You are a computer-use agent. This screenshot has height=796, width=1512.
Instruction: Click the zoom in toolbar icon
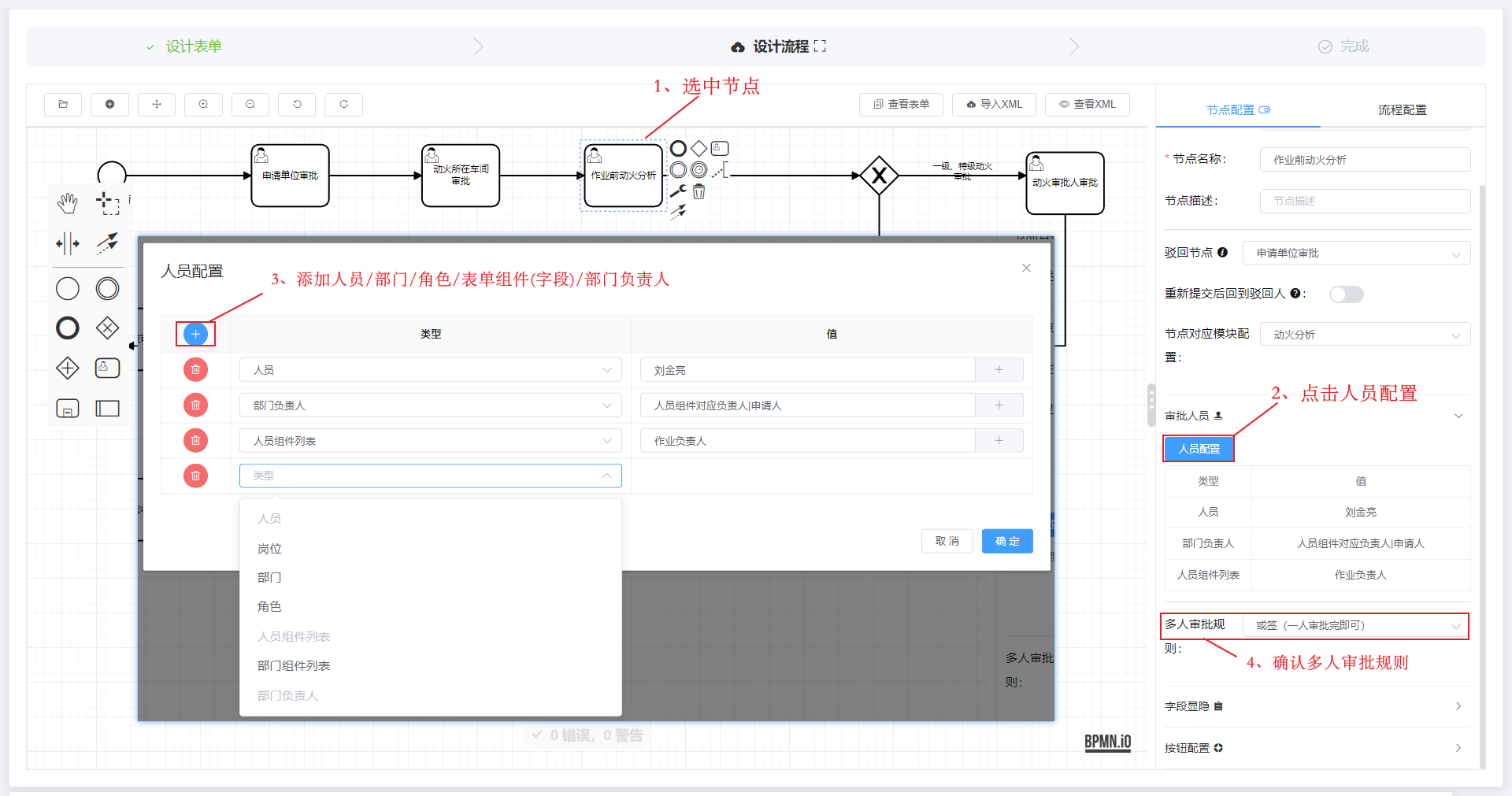tap(203, 104)
